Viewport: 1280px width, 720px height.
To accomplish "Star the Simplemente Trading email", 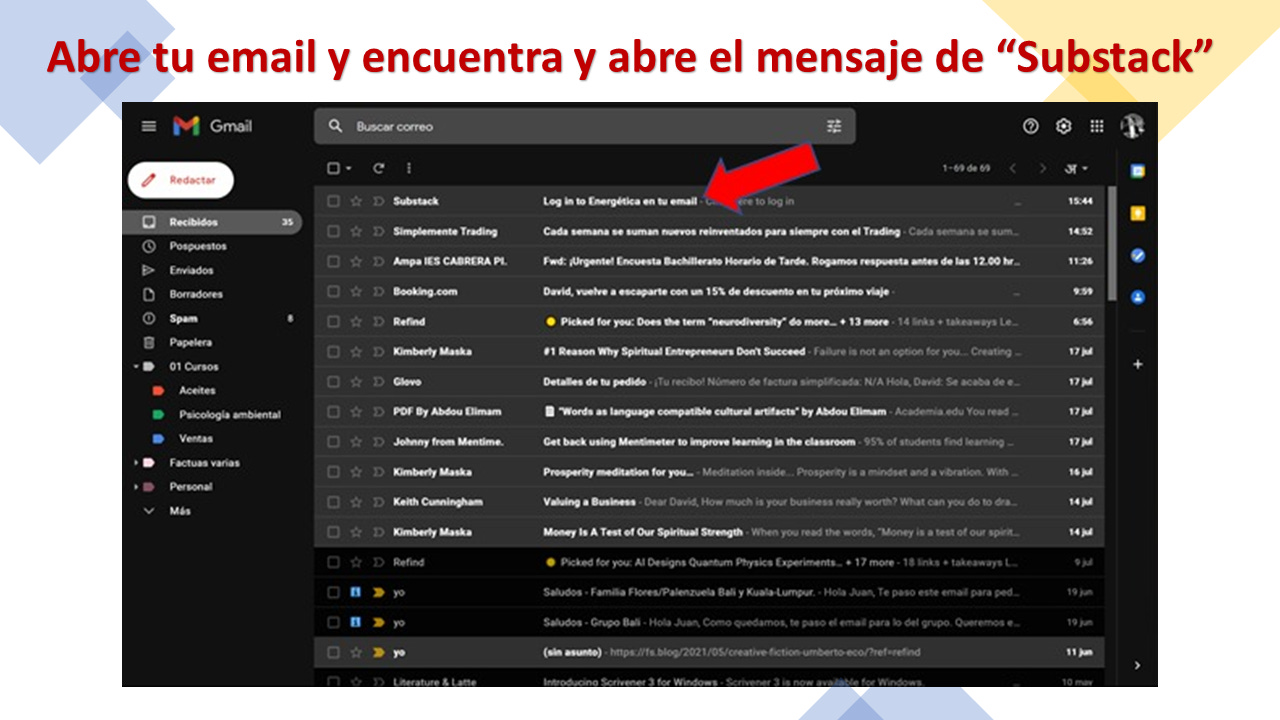I will [356, 231].
